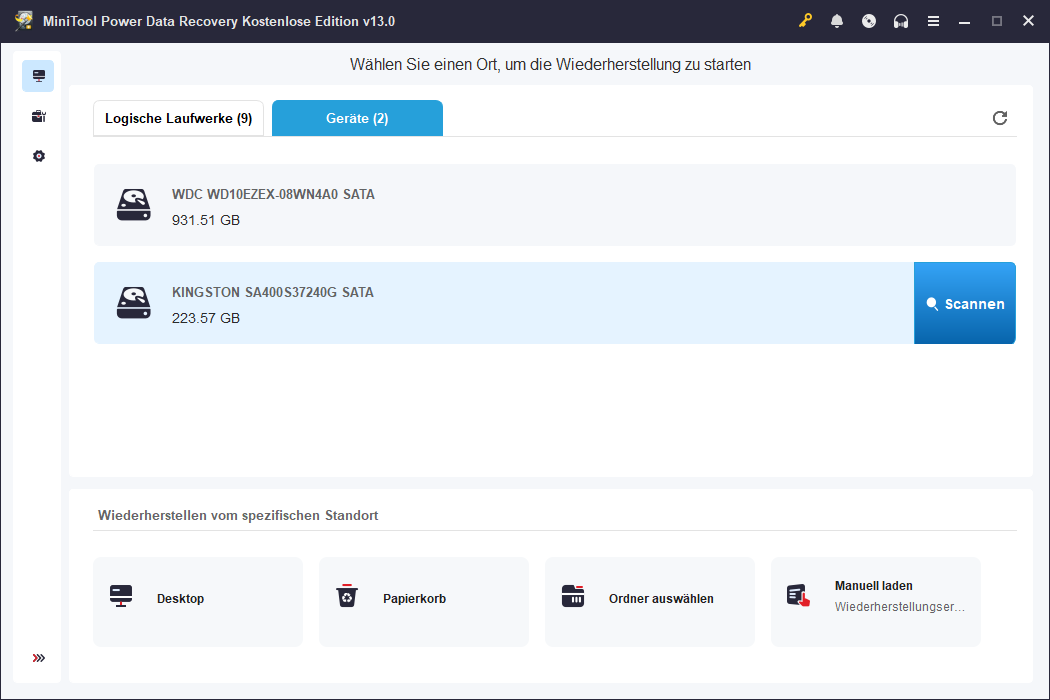
Task: Click the Ordner auswählen folder icon
Action: tap(573, 596)
